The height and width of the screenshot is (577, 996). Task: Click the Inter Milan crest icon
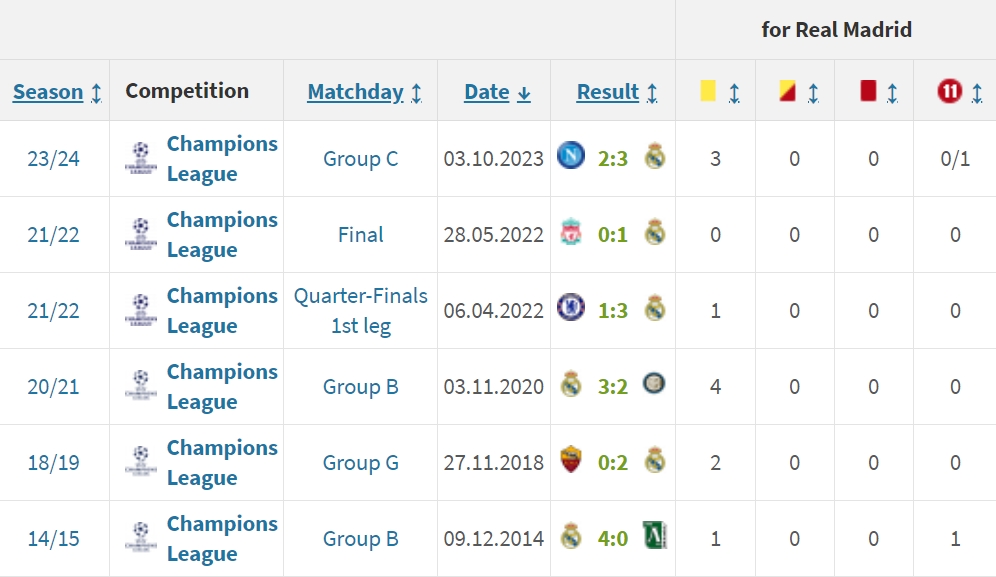654,384
